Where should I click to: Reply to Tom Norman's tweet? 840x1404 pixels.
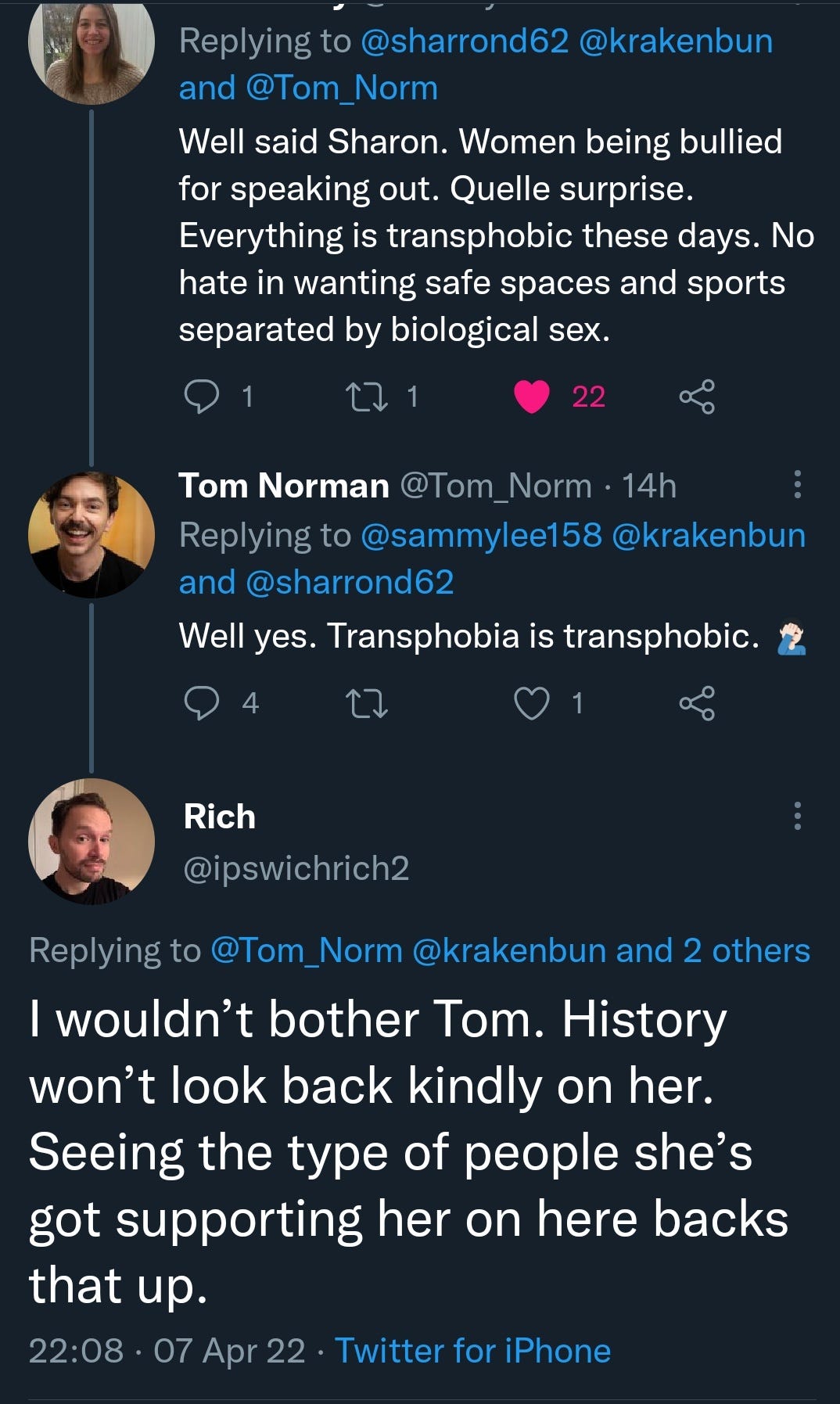click(201, 702)
